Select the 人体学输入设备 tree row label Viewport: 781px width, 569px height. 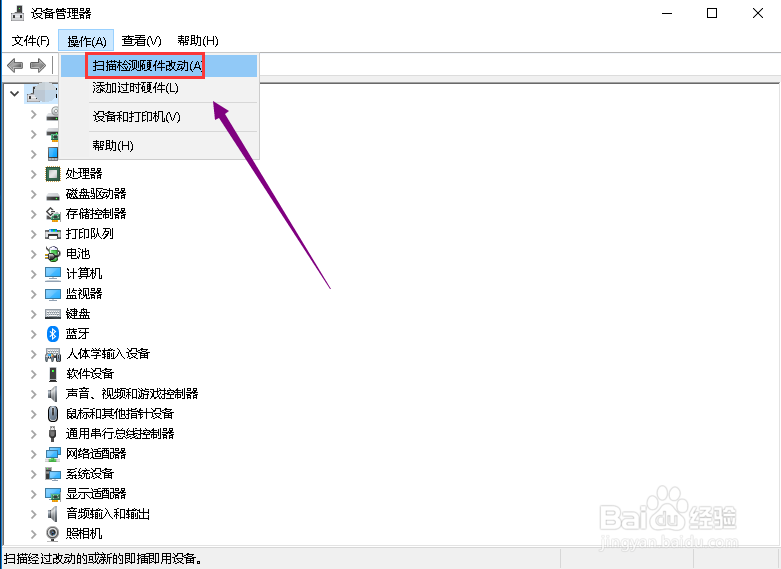click(108, 354)
